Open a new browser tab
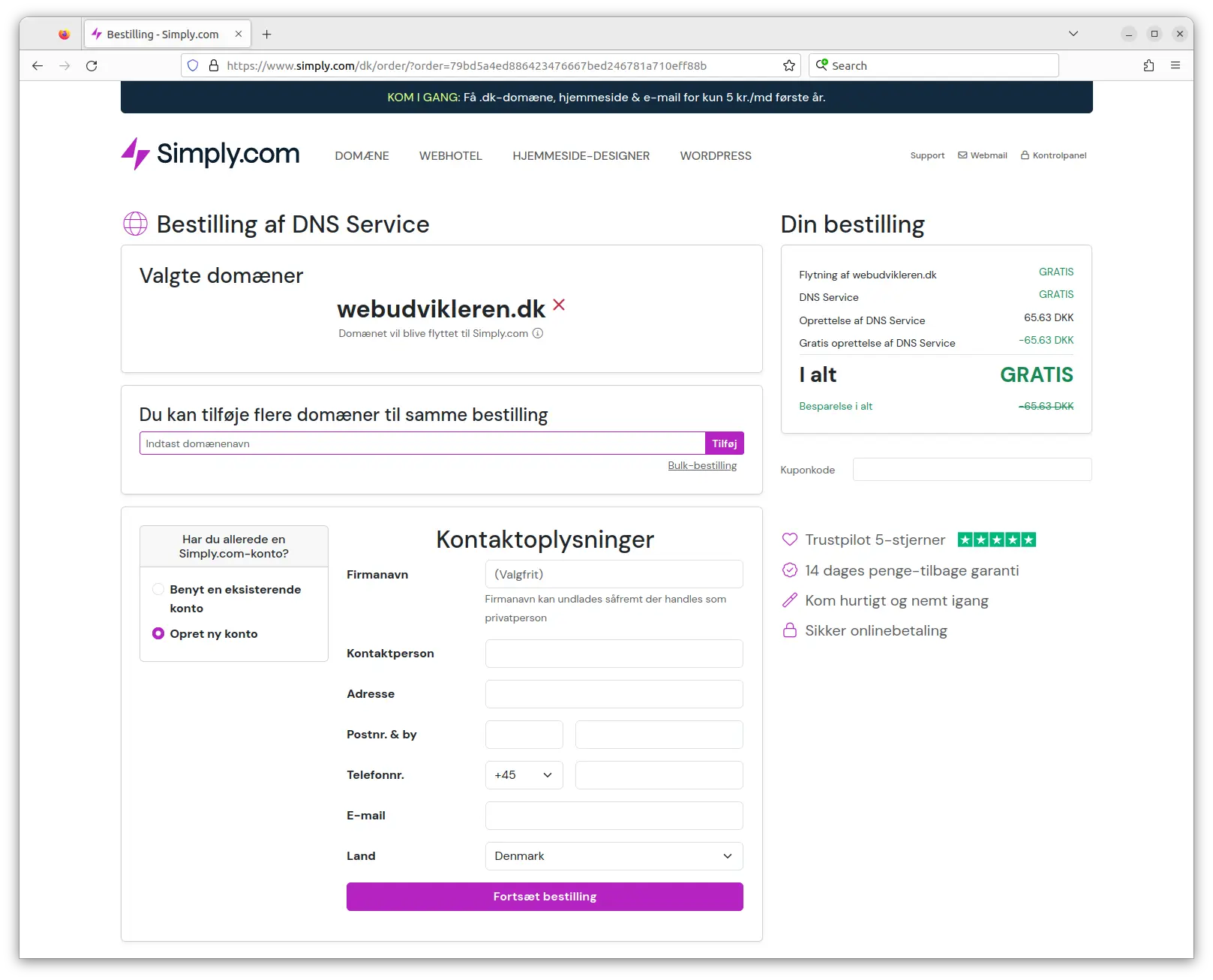Image resolution: width=1213 pixels, height=980 pixels. 267,35
